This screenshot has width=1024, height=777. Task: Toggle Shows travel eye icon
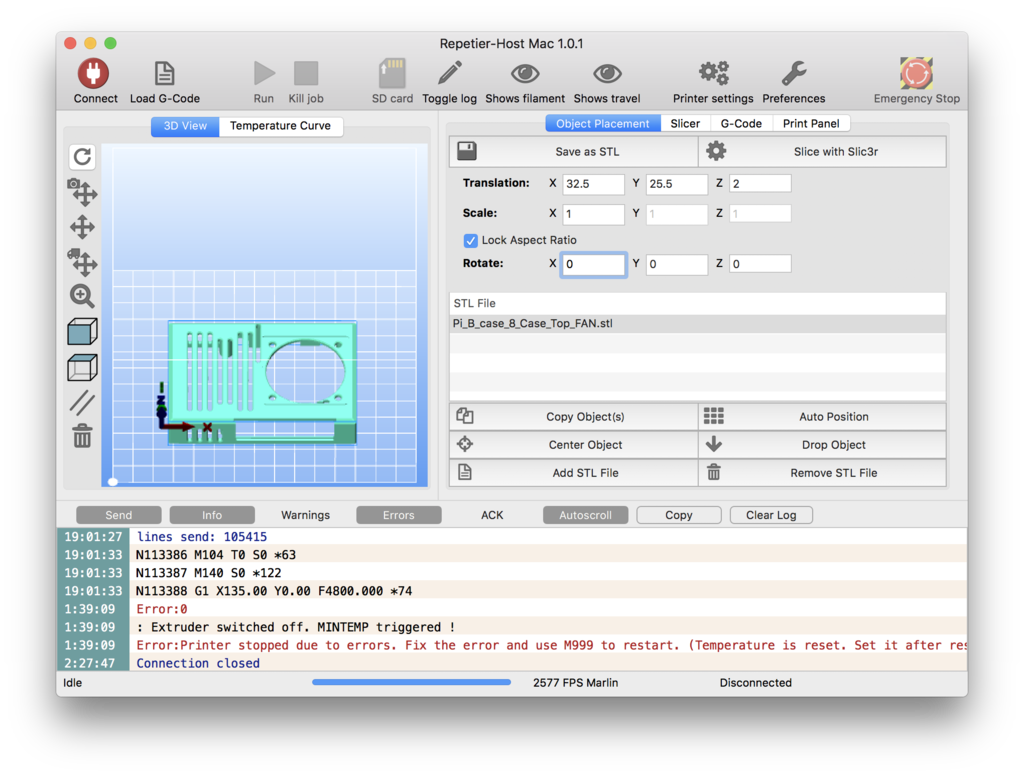(x=607, y=74)
